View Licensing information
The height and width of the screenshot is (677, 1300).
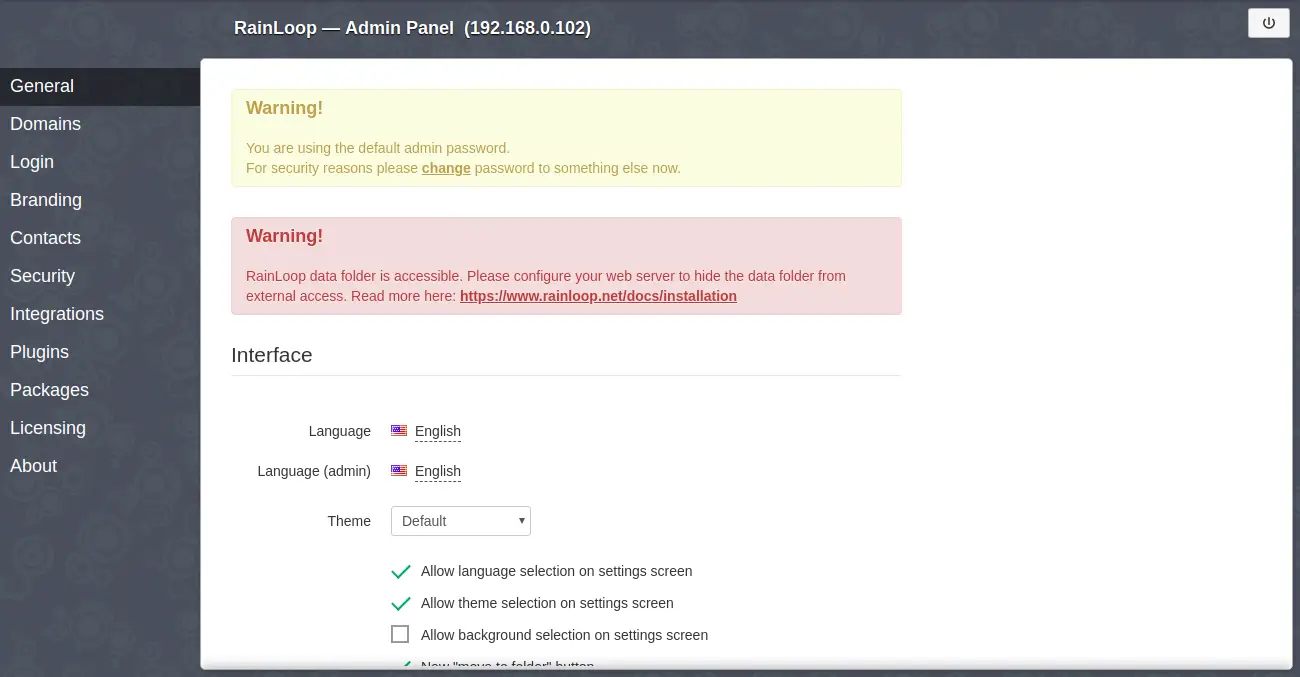click(x=100, y=428)
